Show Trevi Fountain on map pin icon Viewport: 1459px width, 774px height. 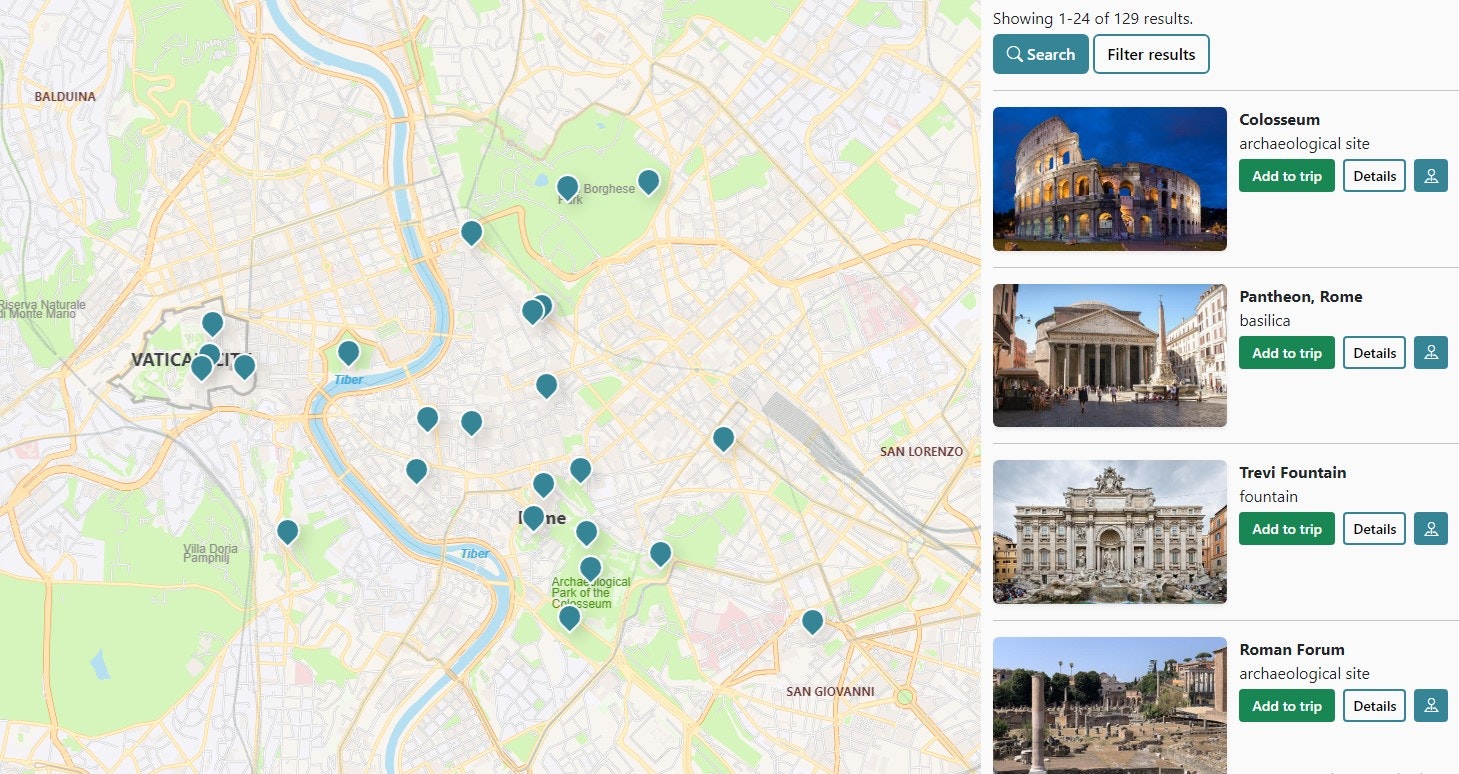pos(1430,529)
